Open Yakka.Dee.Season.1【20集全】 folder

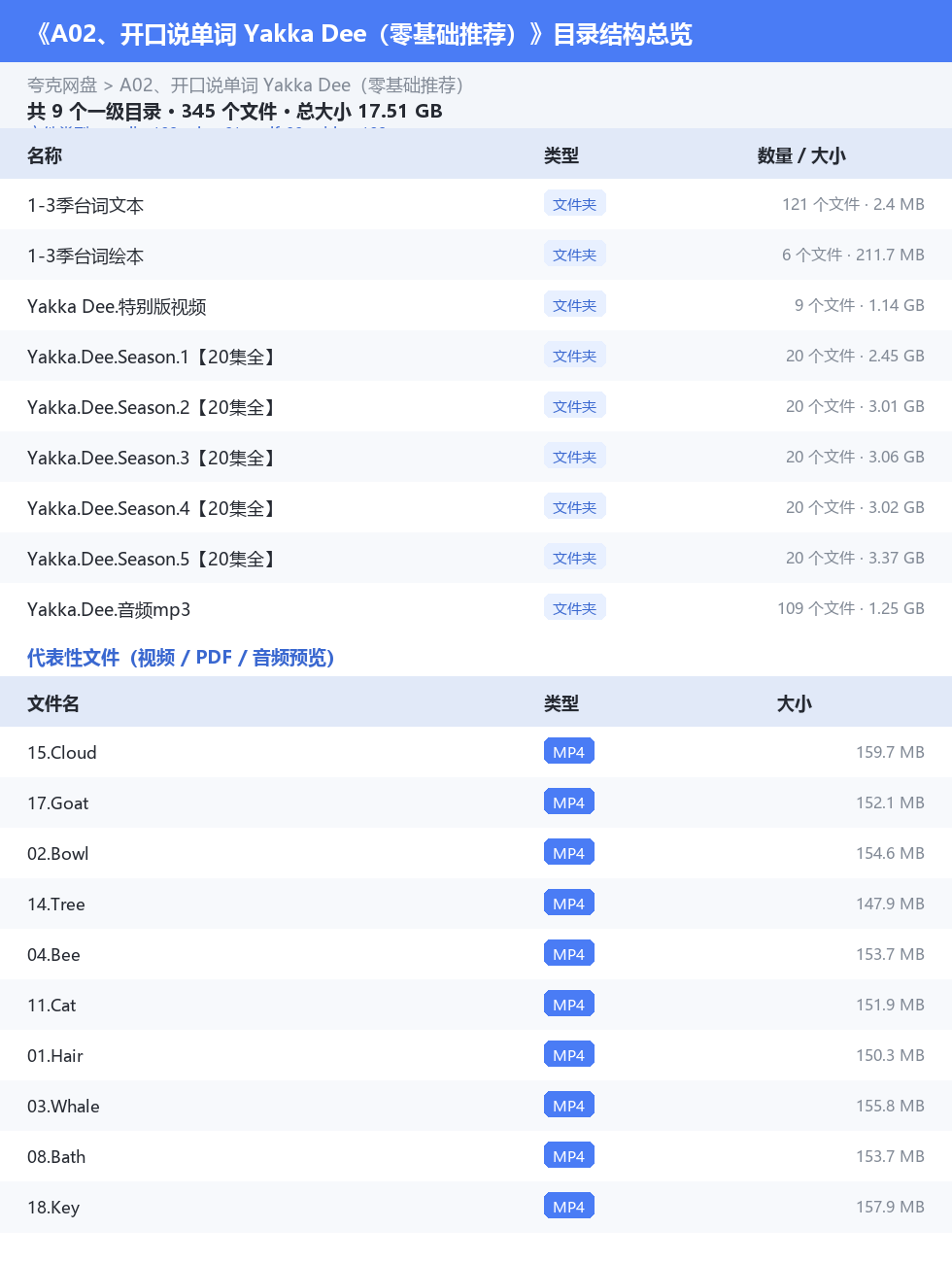(x=152, y=357)
